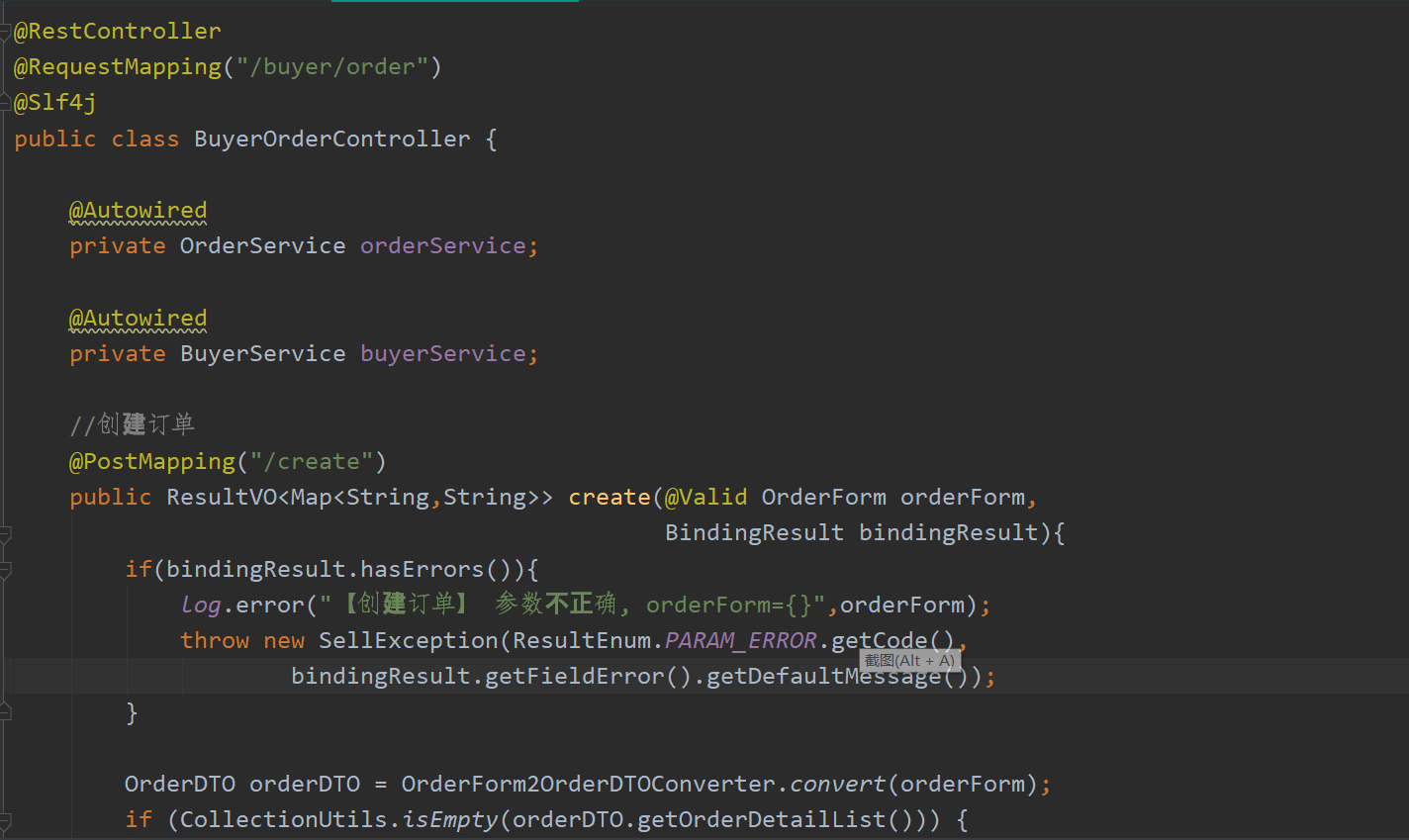Click the 'class' keyword
The image size is (1409, 840).
(x=145, y=140)
